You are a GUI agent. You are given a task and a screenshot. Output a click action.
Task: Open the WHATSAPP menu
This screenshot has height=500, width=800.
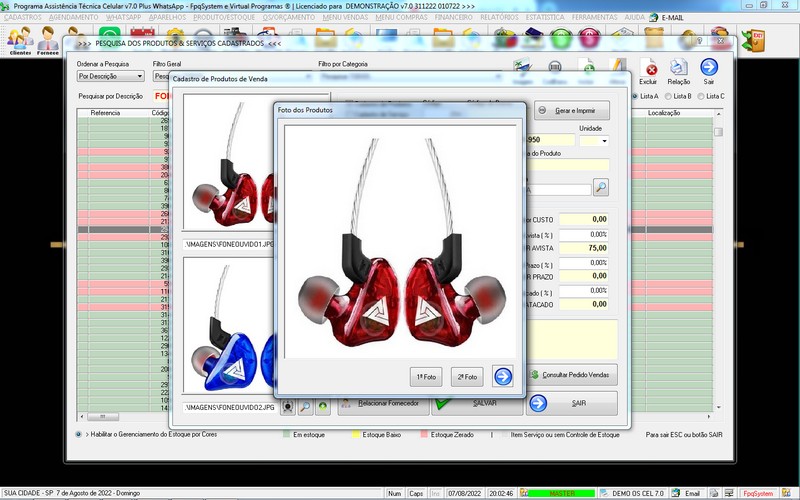(123, 17)
